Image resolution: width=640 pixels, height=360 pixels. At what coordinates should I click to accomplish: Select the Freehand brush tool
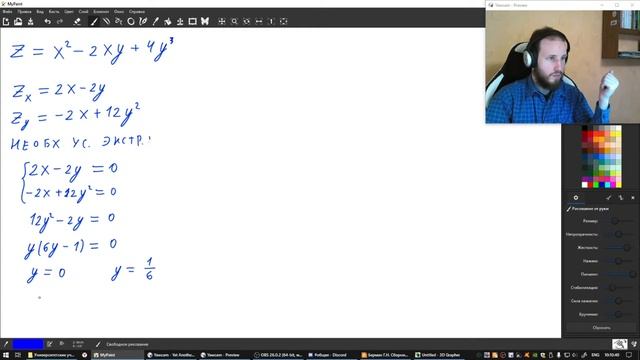(x=94, y=21)
